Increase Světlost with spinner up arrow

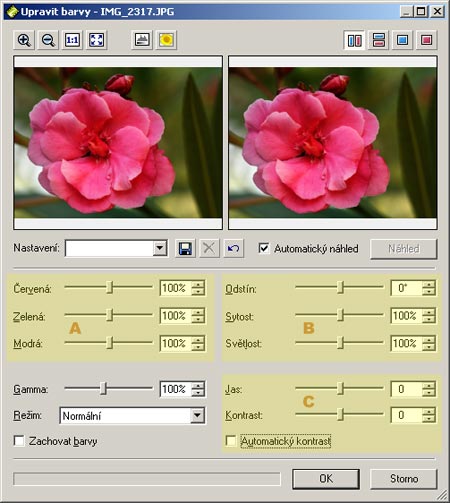tap(429, 340)
